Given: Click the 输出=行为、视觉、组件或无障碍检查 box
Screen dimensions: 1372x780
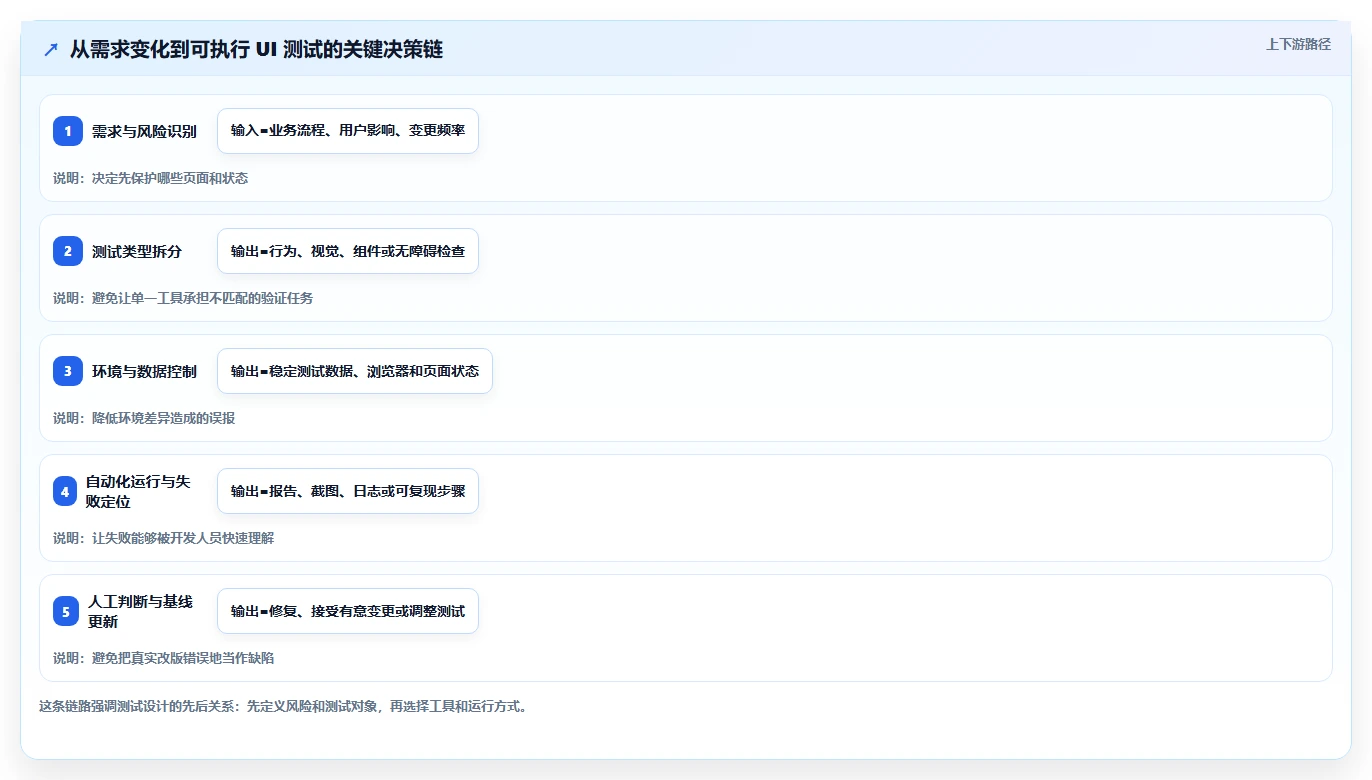Looking at the screenshot, I should (348, 251).
